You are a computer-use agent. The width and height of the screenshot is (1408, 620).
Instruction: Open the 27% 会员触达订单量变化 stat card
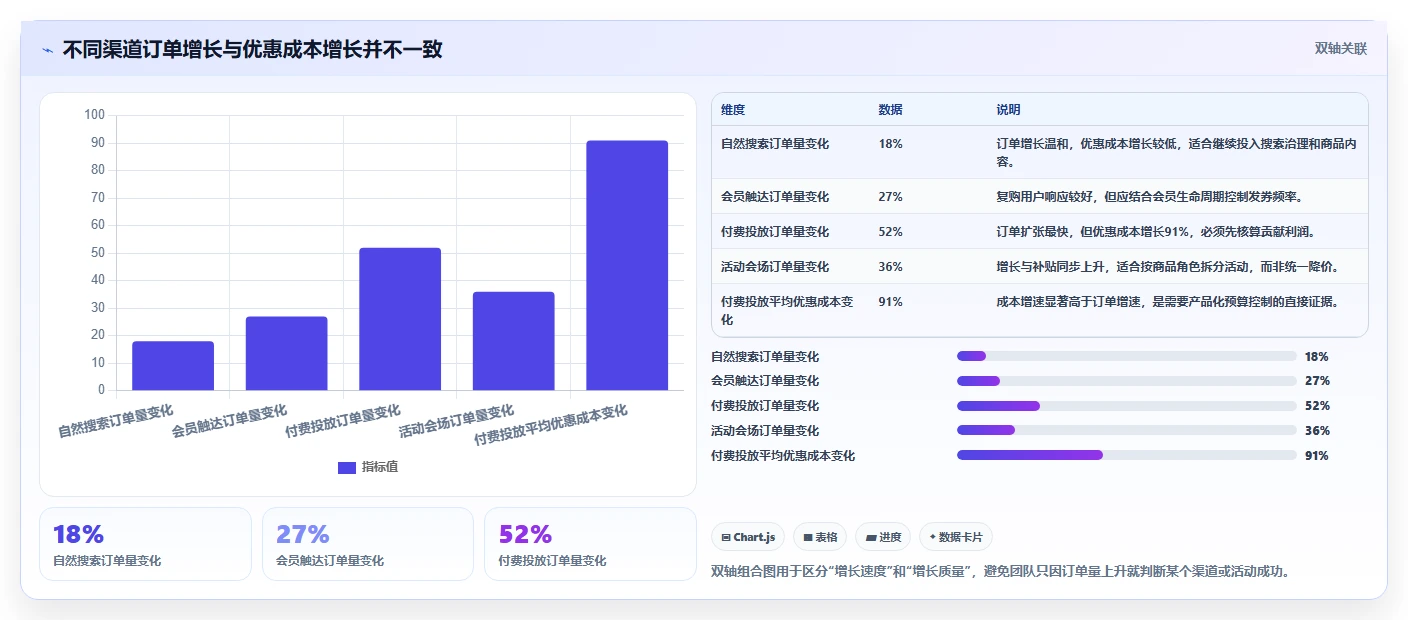click(368, 544)
